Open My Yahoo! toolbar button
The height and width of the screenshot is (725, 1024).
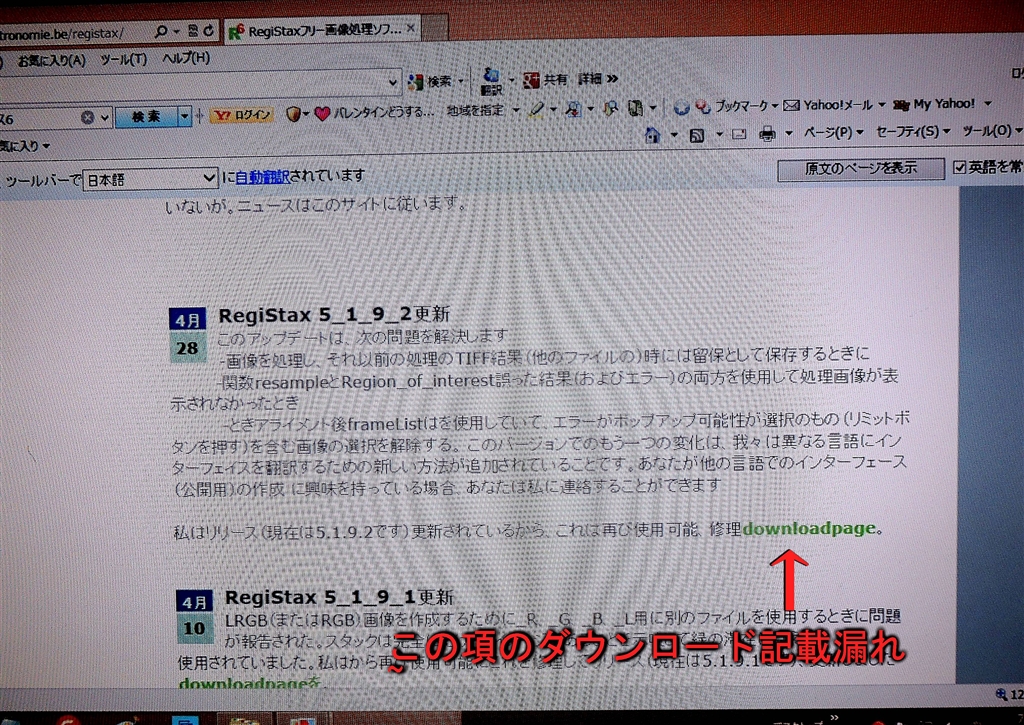(x=934, y=104)
